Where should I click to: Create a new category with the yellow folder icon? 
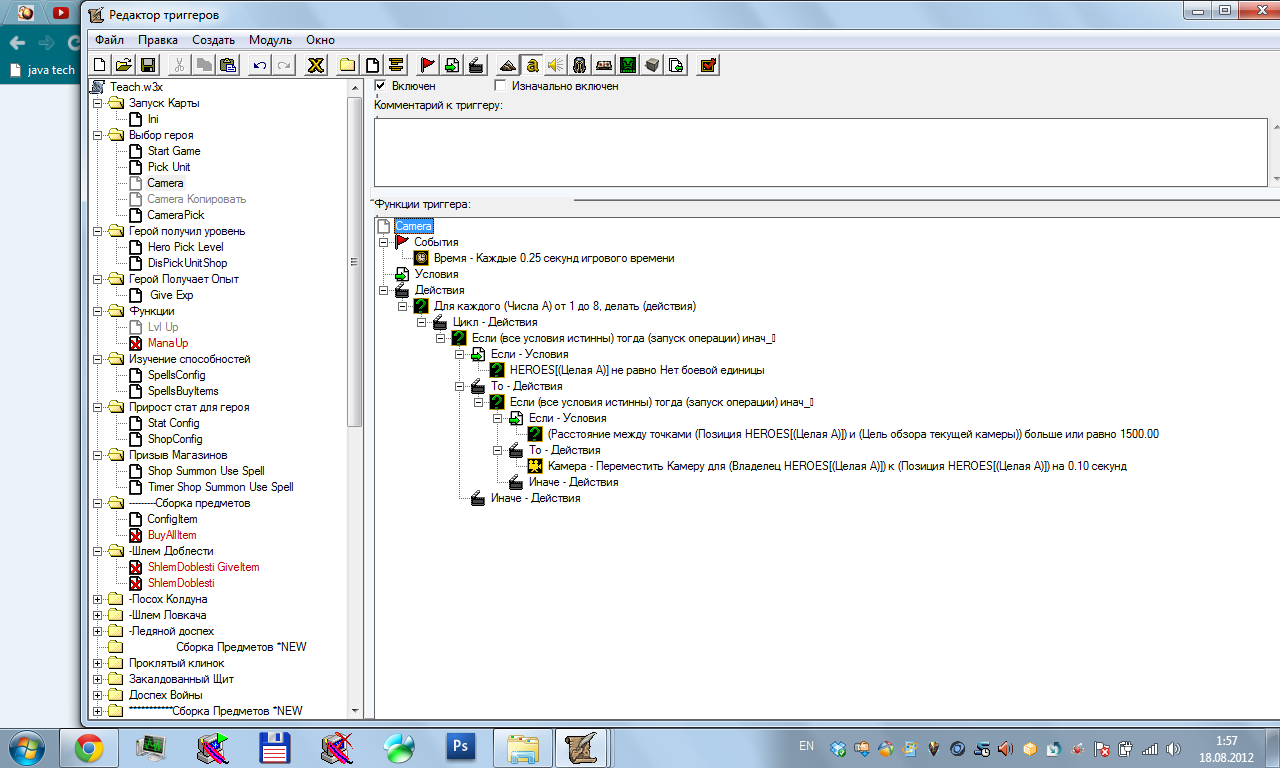click(347, 65)
